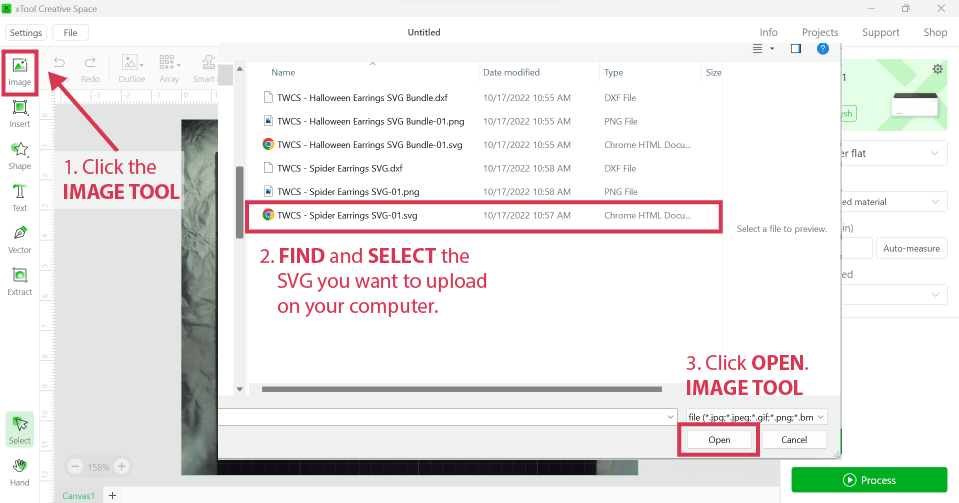The width and height of the screenshot is (959, 503).
Task: Select Halloween Earrings SVG Bundle.dxf file
Action: click(x=362, y=98)
